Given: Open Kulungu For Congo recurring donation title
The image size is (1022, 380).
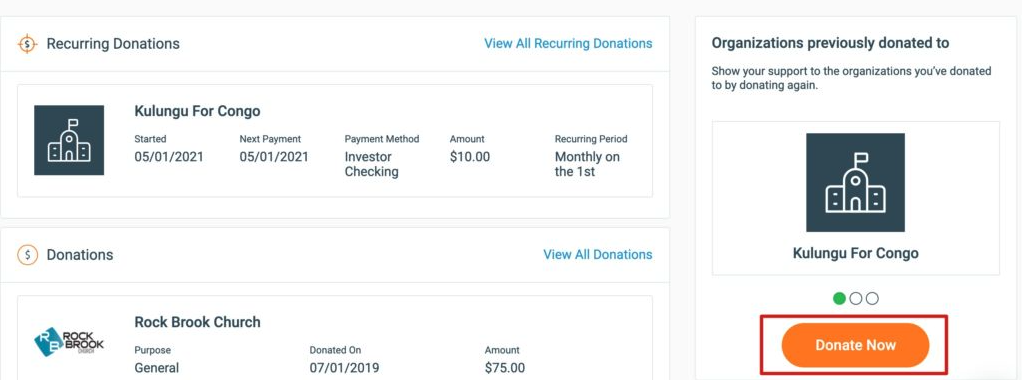Looking at the screenshot, I should (x=197, y=111).
